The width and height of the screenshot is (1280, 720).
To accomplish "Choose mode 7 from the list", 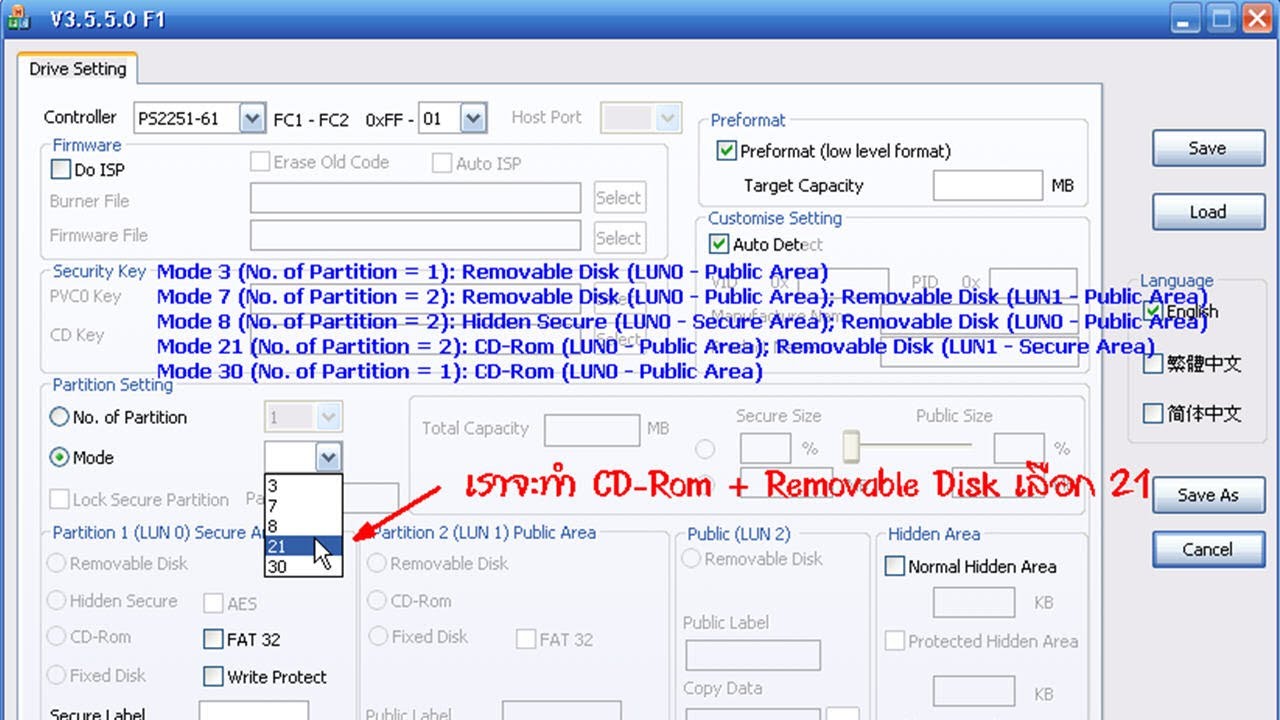I will (303, 506).
